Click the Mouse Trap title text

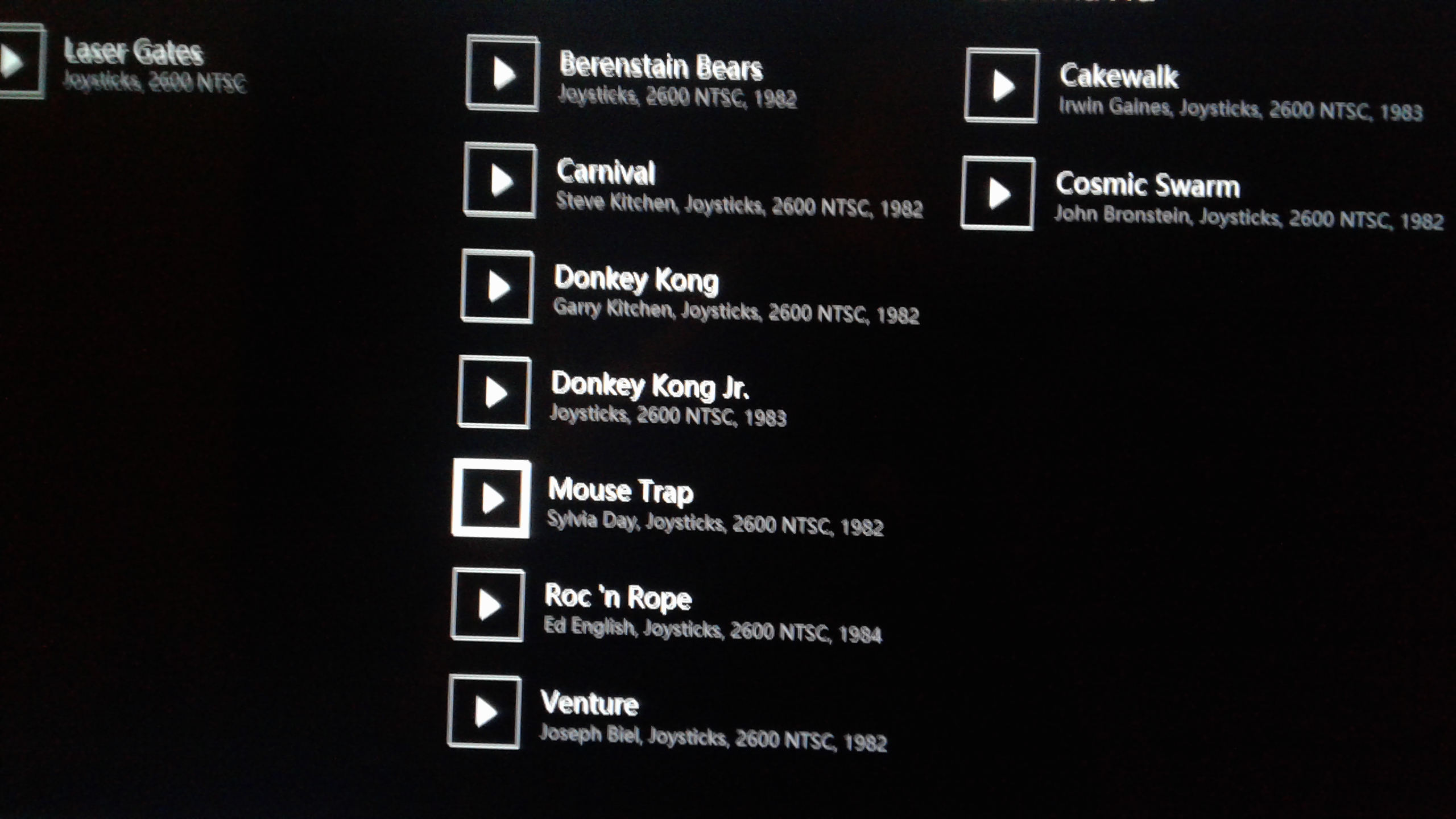621,491
